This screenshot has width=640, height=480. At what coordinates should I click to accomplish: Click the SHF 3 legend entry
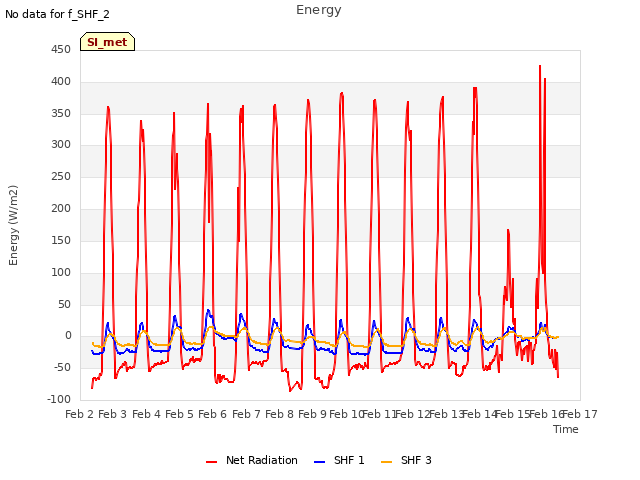406,460
